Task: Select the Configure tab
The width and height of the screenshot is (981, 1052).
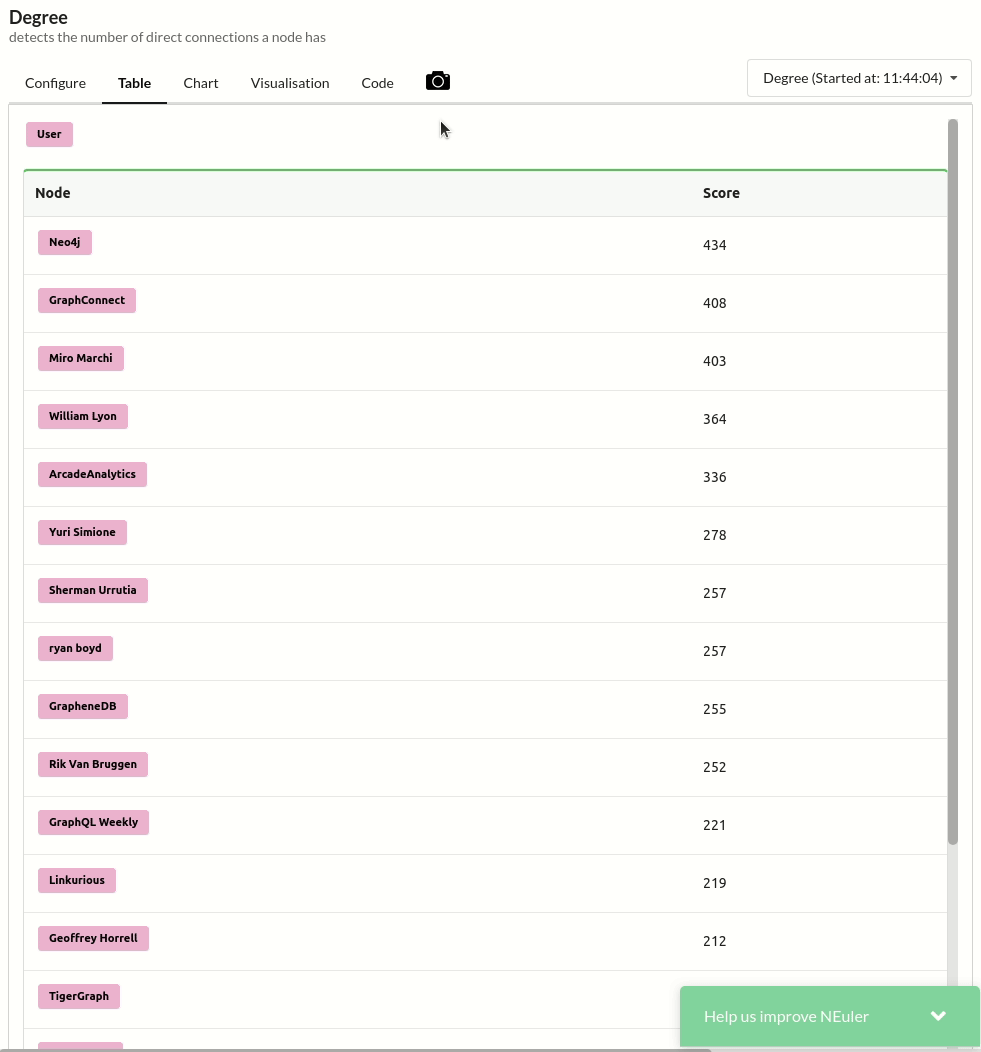Action: point(55,83)
